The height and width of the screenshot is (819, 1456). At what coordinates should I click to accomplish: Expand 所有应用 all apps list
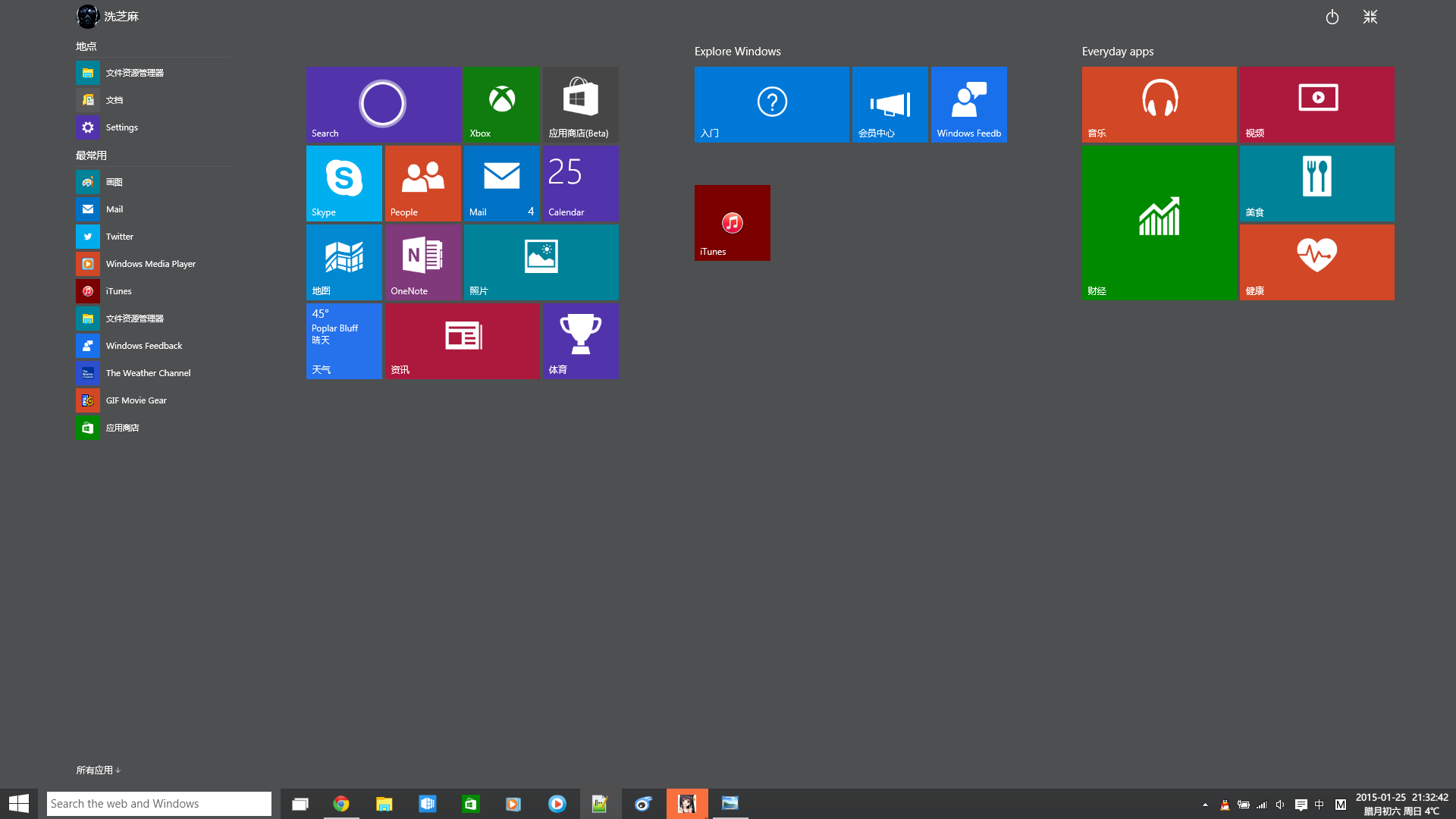tap(98, 770)
